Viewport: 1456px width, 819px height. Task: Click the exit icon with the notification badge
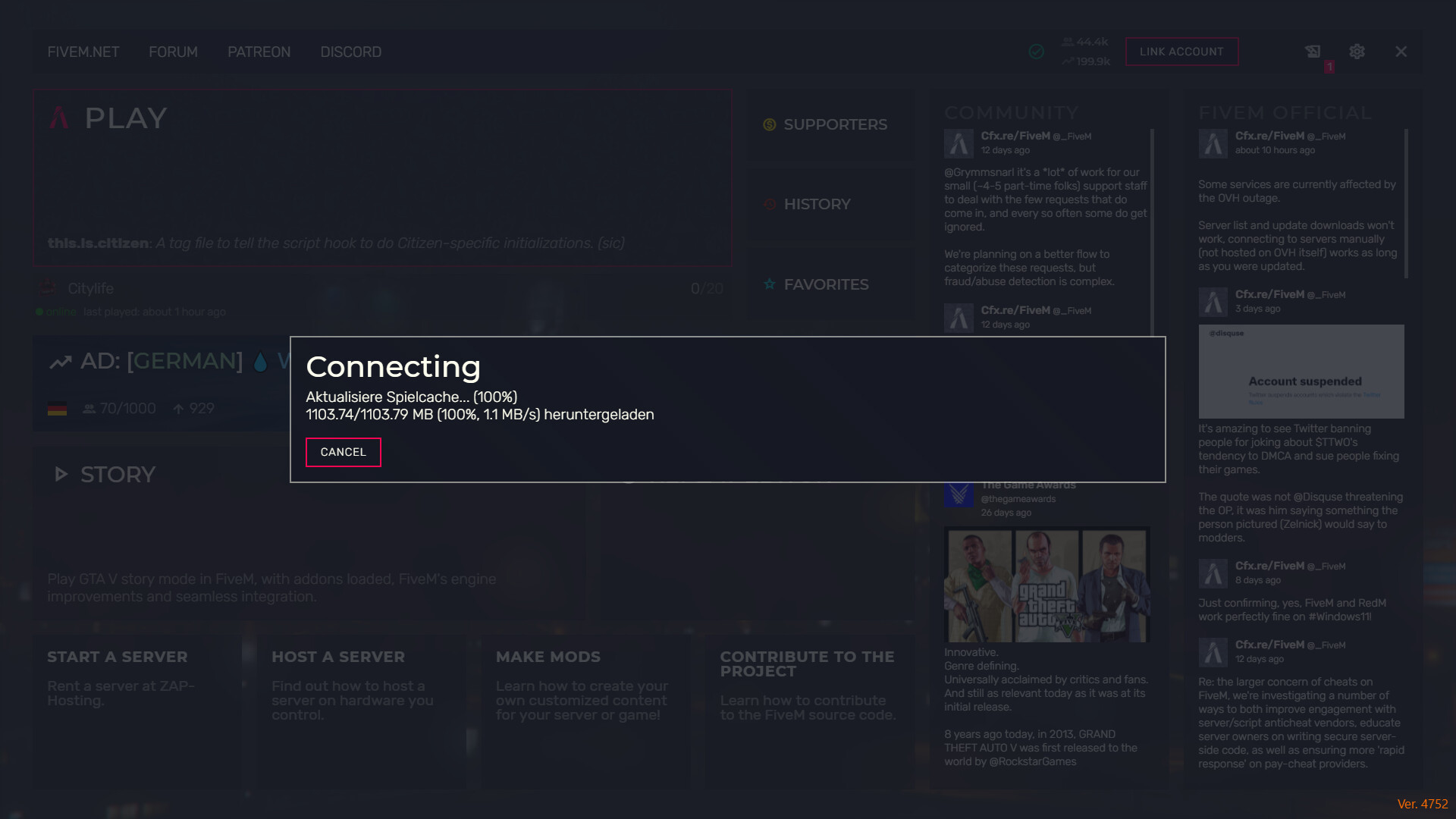1313,51
